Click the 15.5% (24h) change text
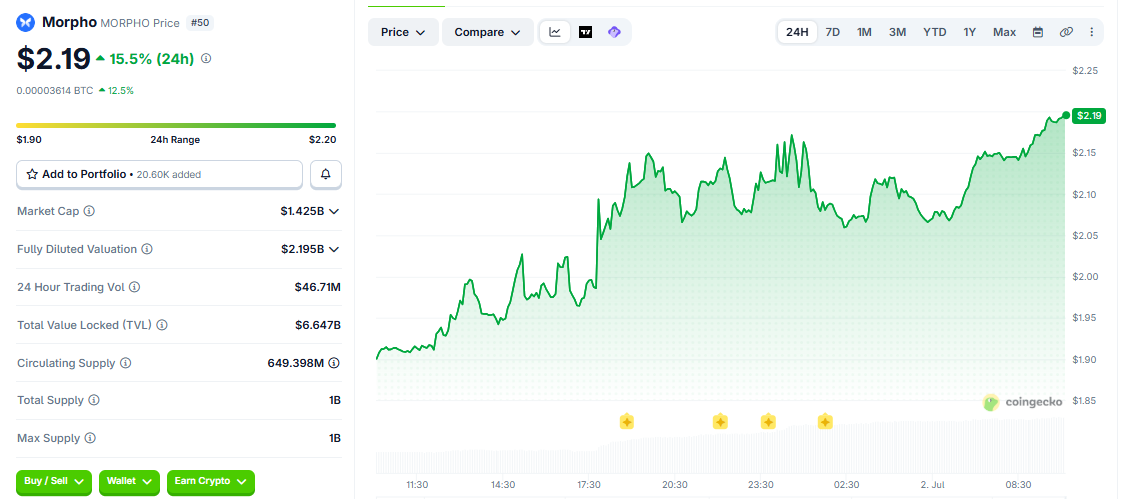1125x499 pixels. pos(151,60)
